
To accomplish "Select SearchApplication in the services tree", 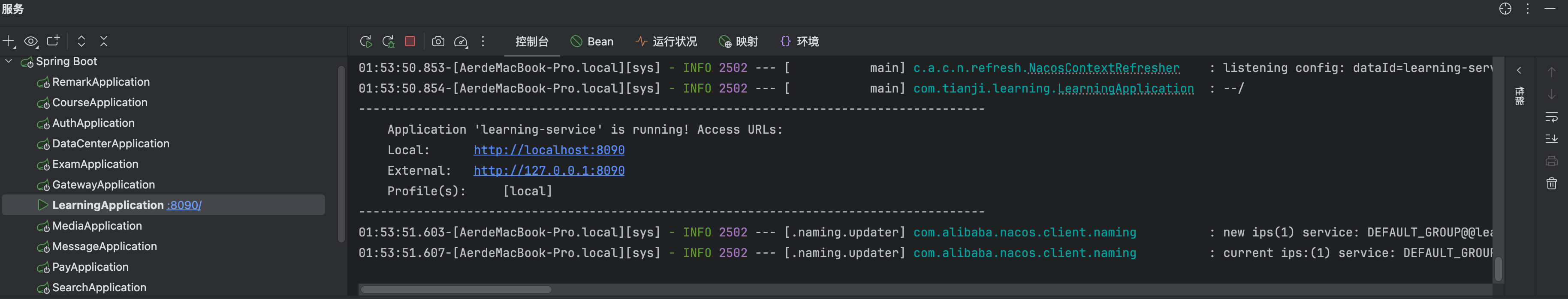I will (x=99, y=287).
